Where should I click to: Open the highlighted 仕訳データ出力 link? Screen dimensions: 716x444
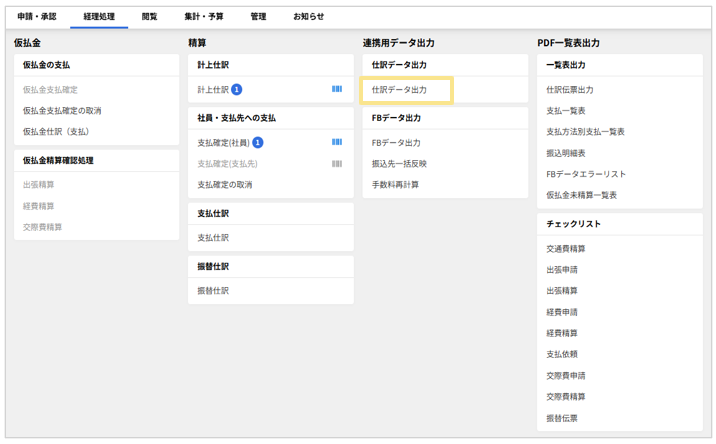(399, 90)
